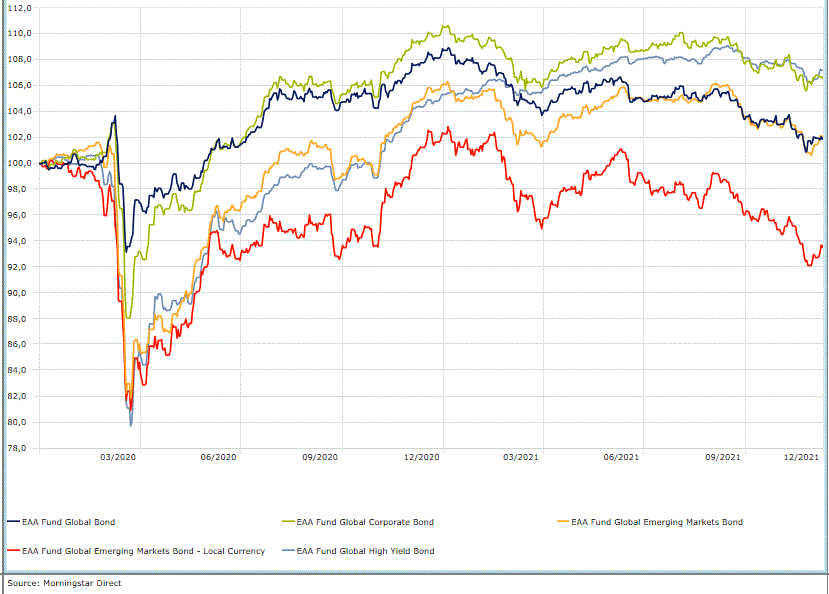This screenshot has height=594, width=829.
Task: Click gray-blue swatch beside High Yield Bond legend
Action: 288,551
